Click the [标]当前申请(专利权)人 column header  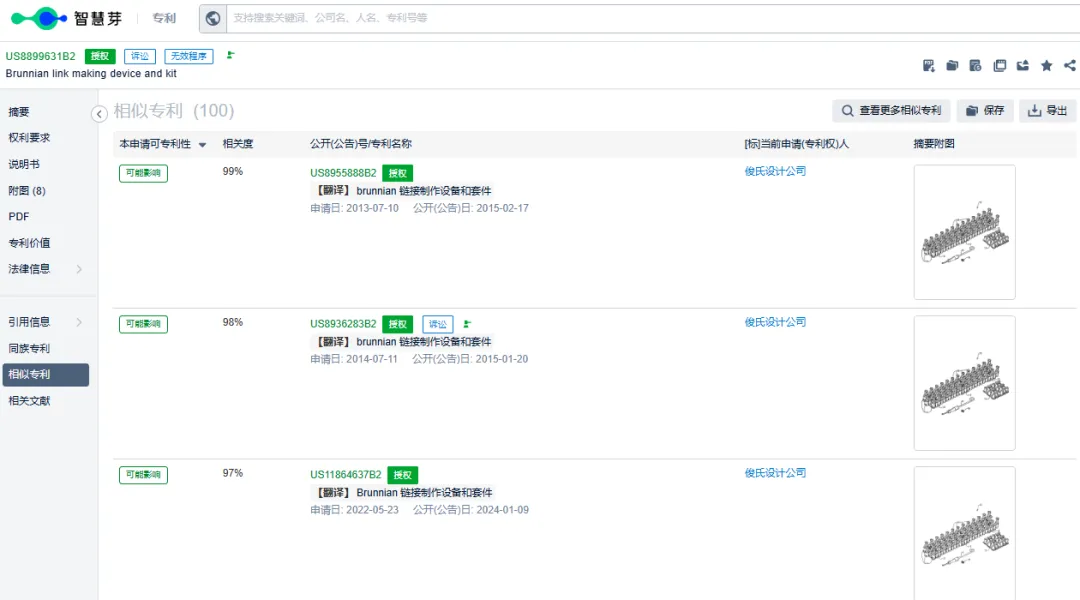797,144
